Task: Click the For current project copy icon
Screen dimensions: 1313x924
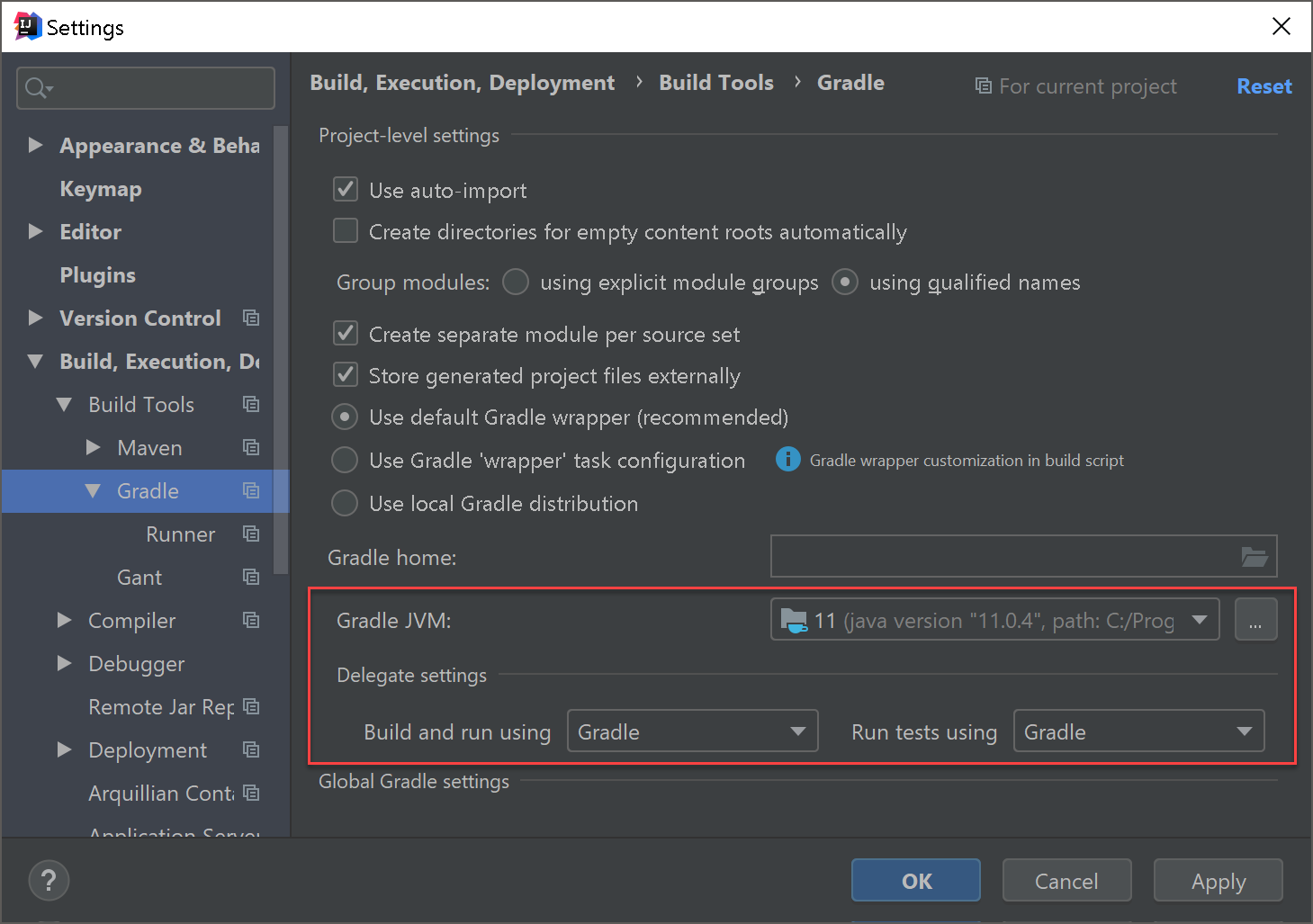Action: (984, 86)
